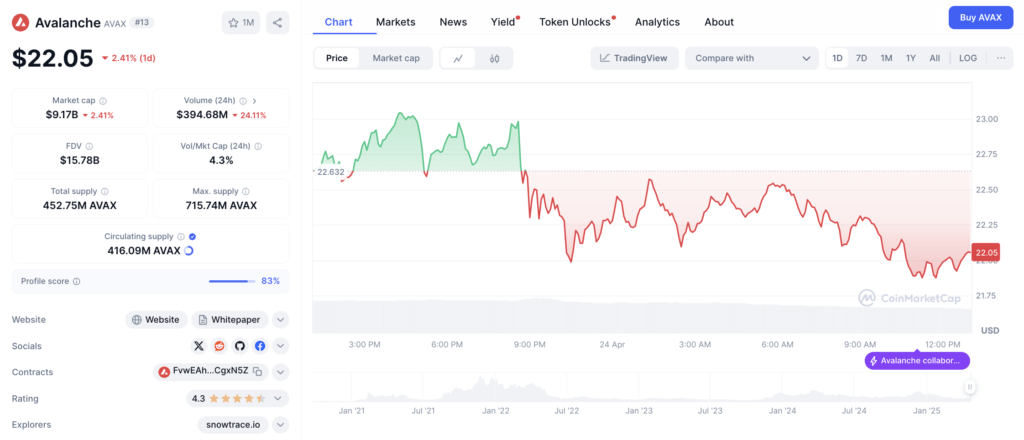The height and width of the screenshot is (440, 1024).
Task: Set chart range to 1D
Action: click(x=837, y=58)
